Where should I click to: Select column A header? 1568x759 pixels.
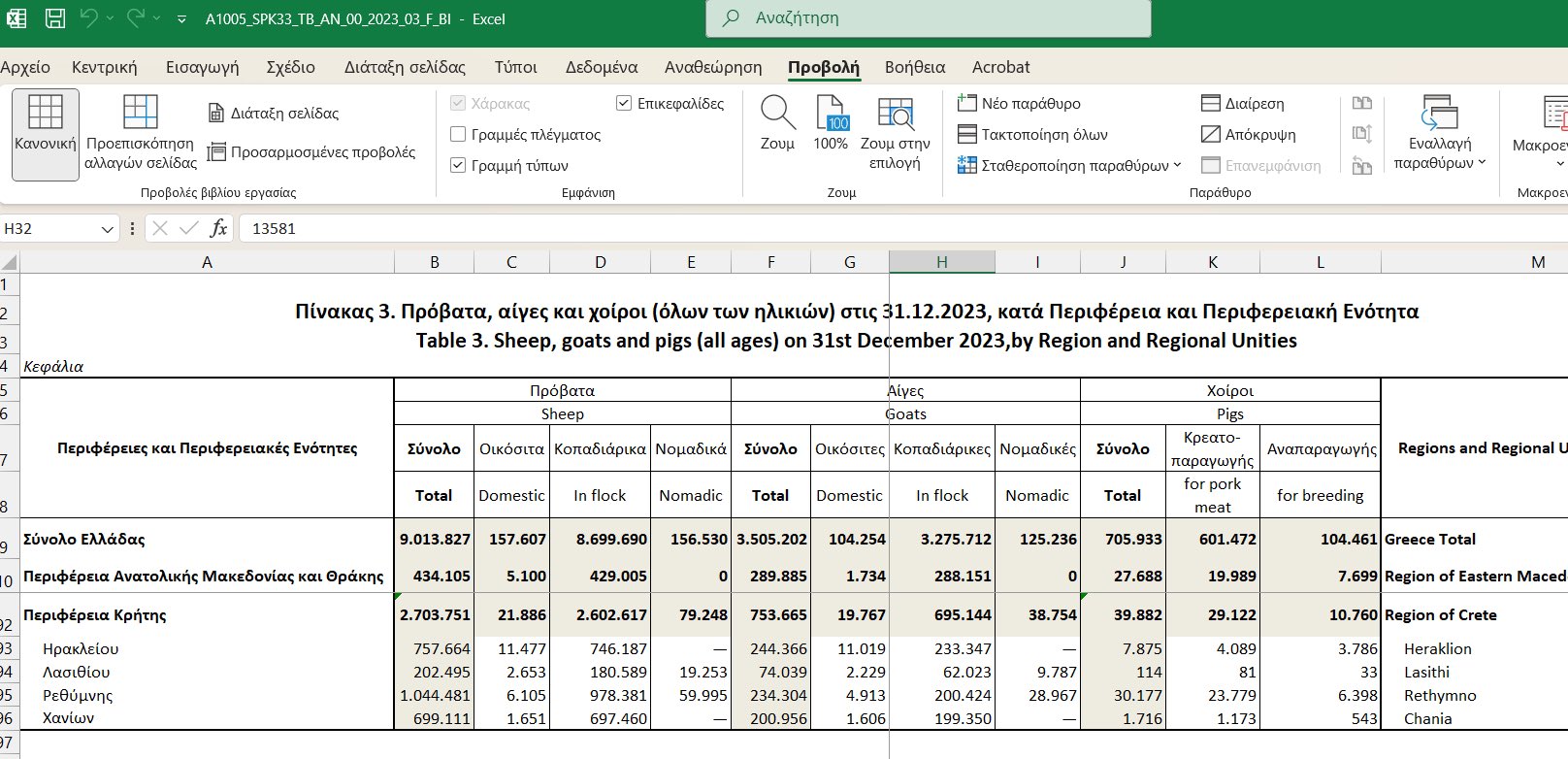pos(207,262)
